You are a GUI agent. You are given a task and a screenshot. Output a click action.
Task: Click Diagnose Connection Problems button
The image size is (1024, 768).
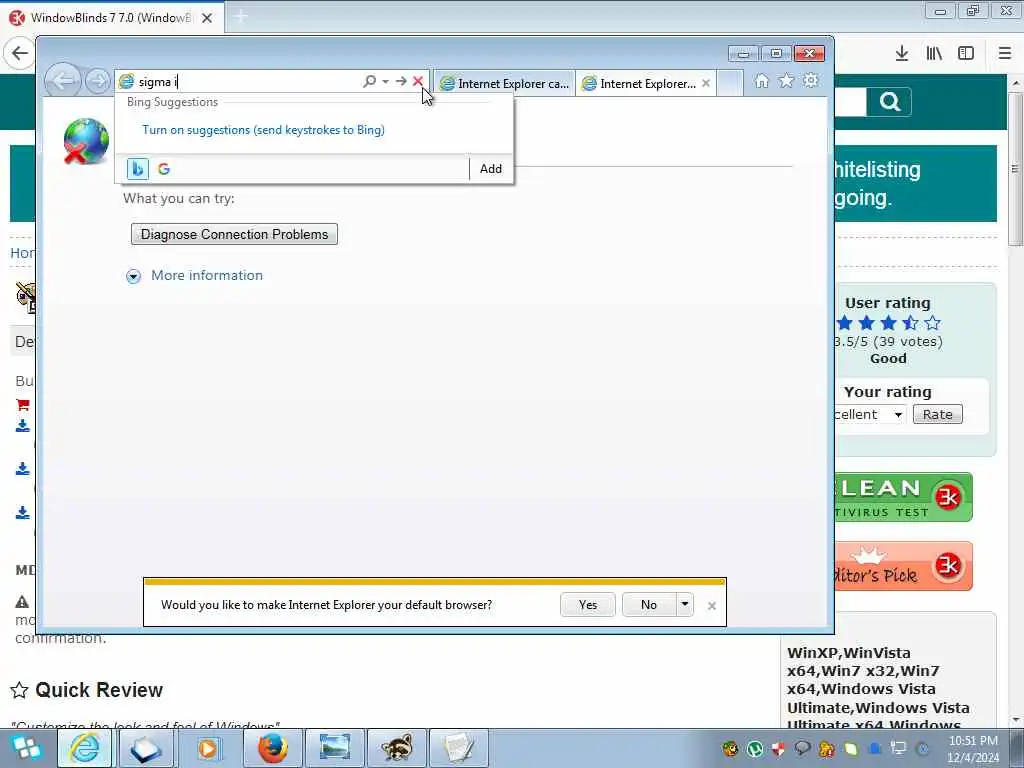tap(234, 234)
